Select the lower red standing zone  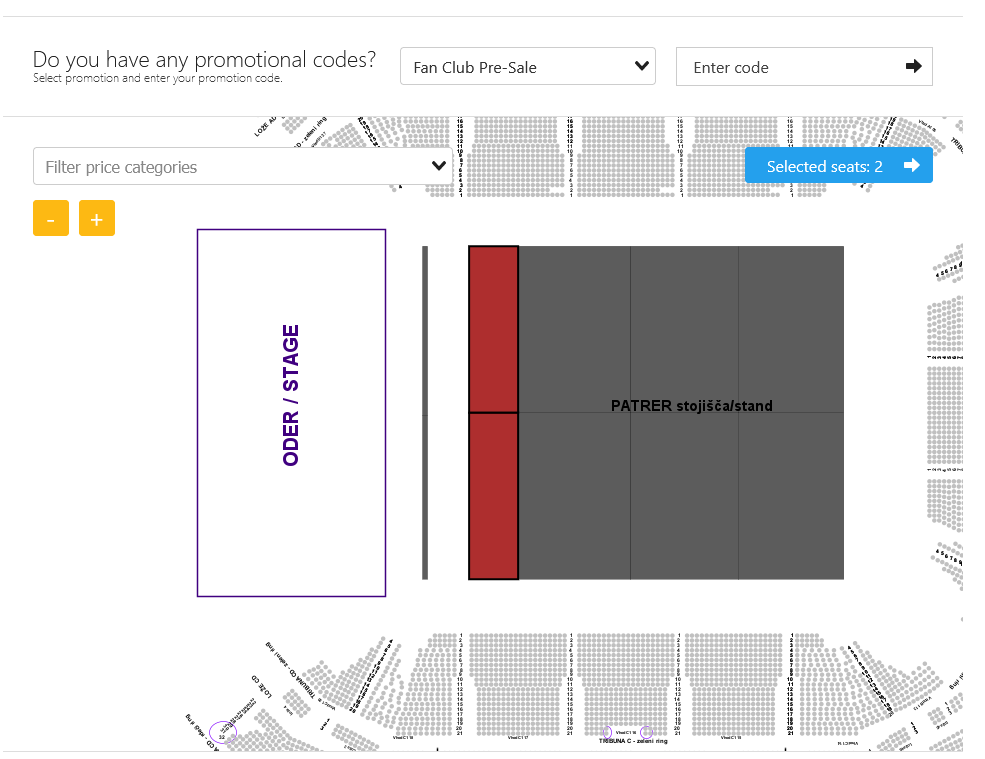click(x=493, y=496)
